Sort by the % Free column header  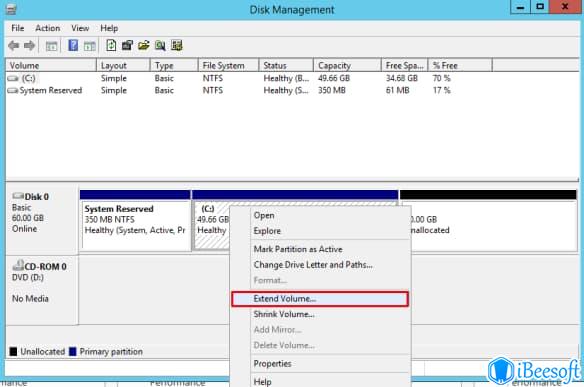click(x=460, y=66)
